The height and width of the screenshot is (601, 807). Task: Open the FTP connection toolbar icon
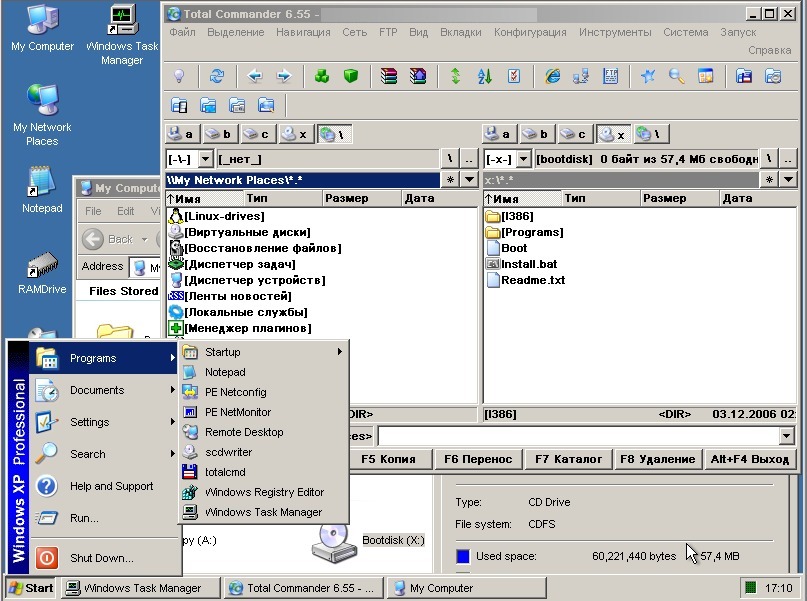tap(610, 76)
